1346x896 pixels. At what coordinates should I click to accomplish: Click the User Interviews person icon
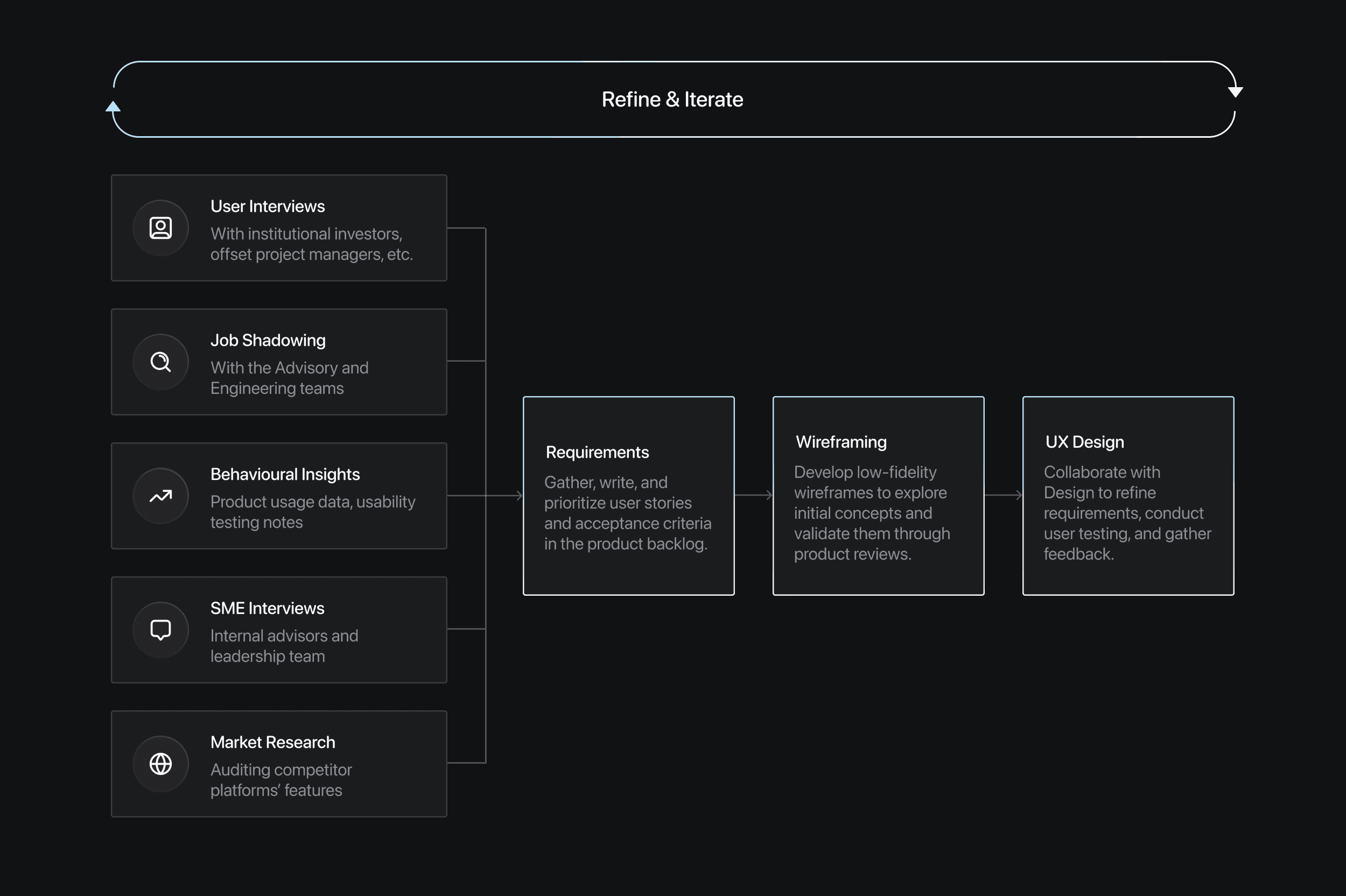tap(160, 228)
